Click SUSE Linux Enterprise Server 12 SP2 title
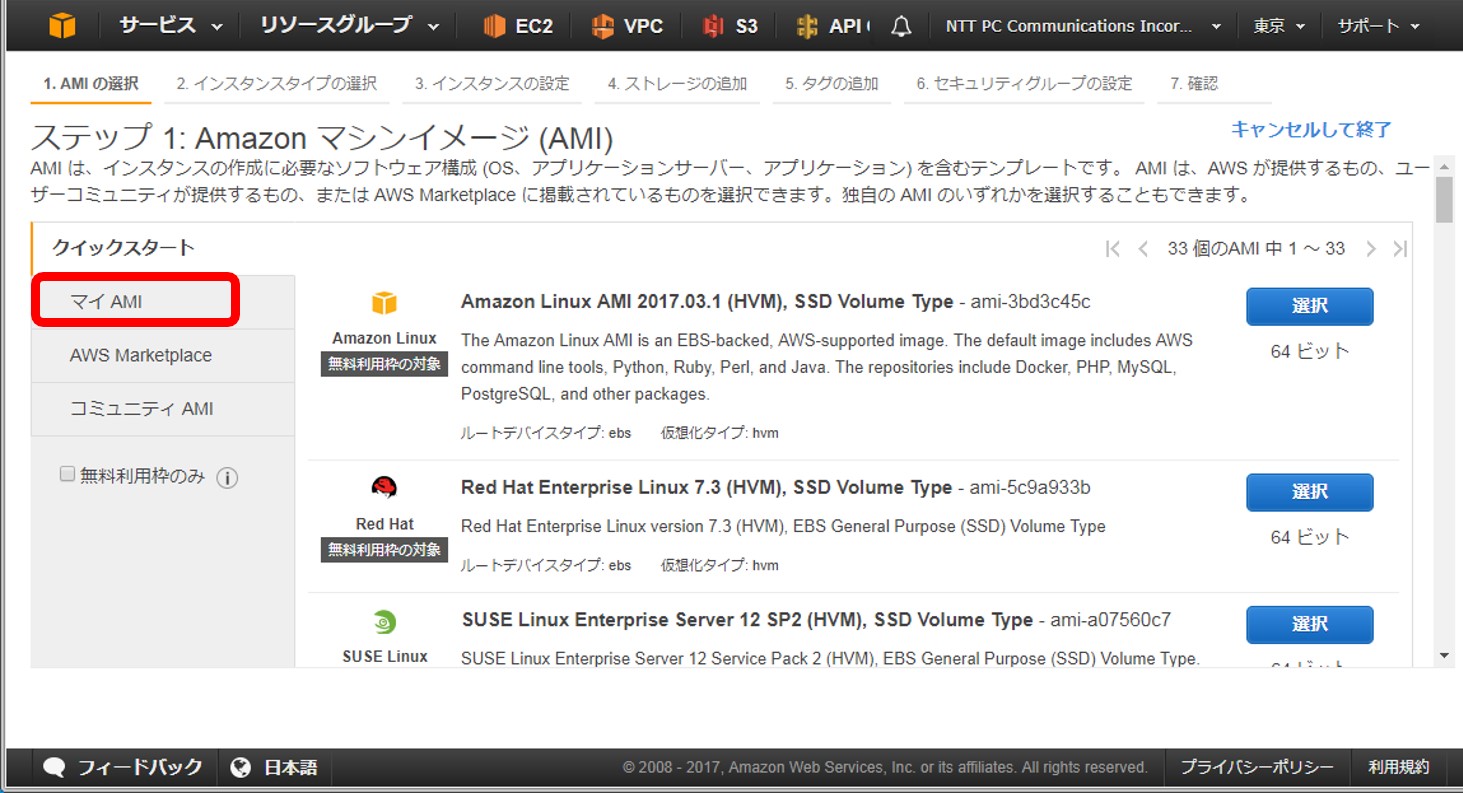This screenshot has width=1463, height=793. click(x=747, y=620)
